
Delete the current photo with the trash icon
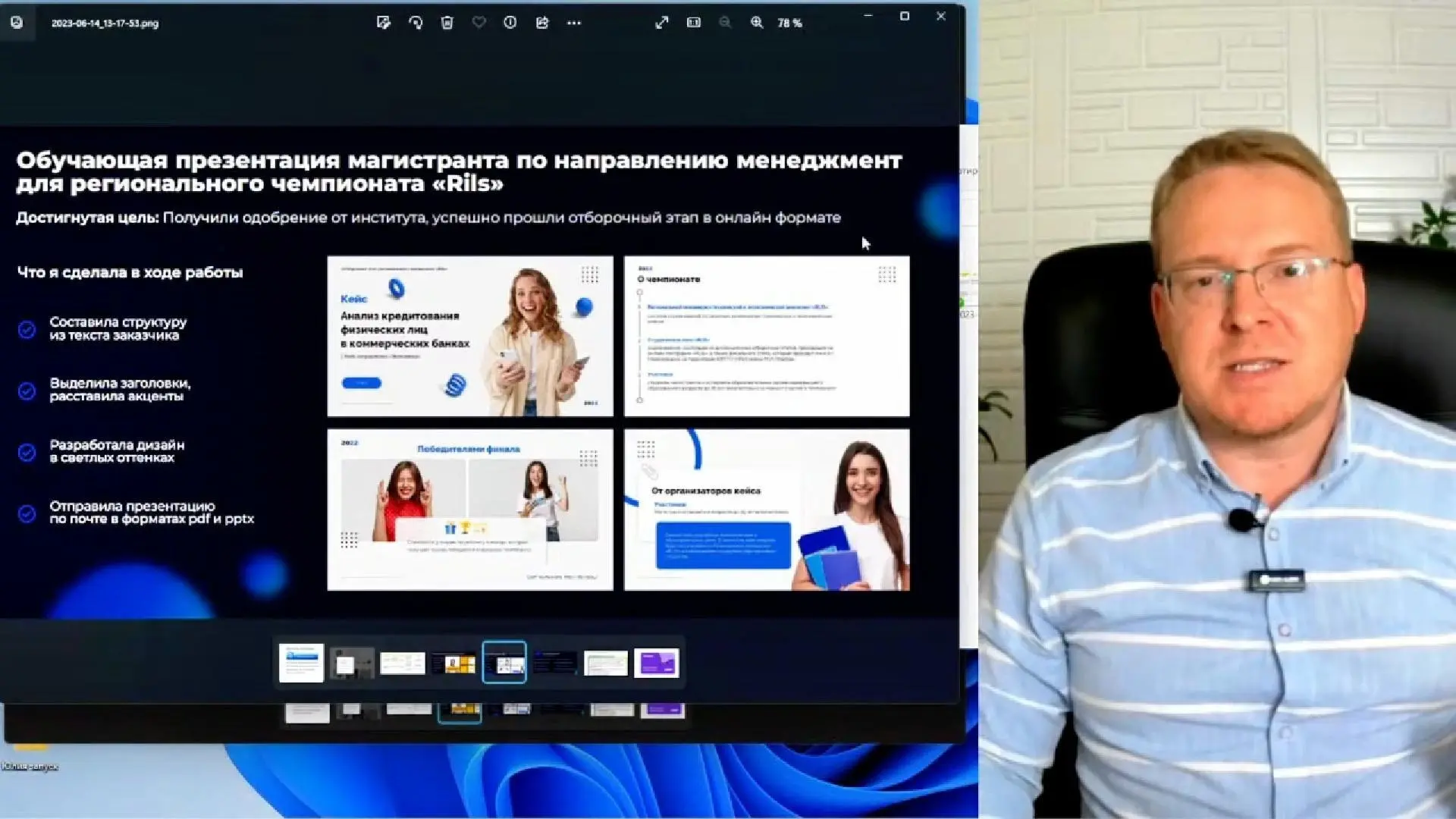[447, 23]
